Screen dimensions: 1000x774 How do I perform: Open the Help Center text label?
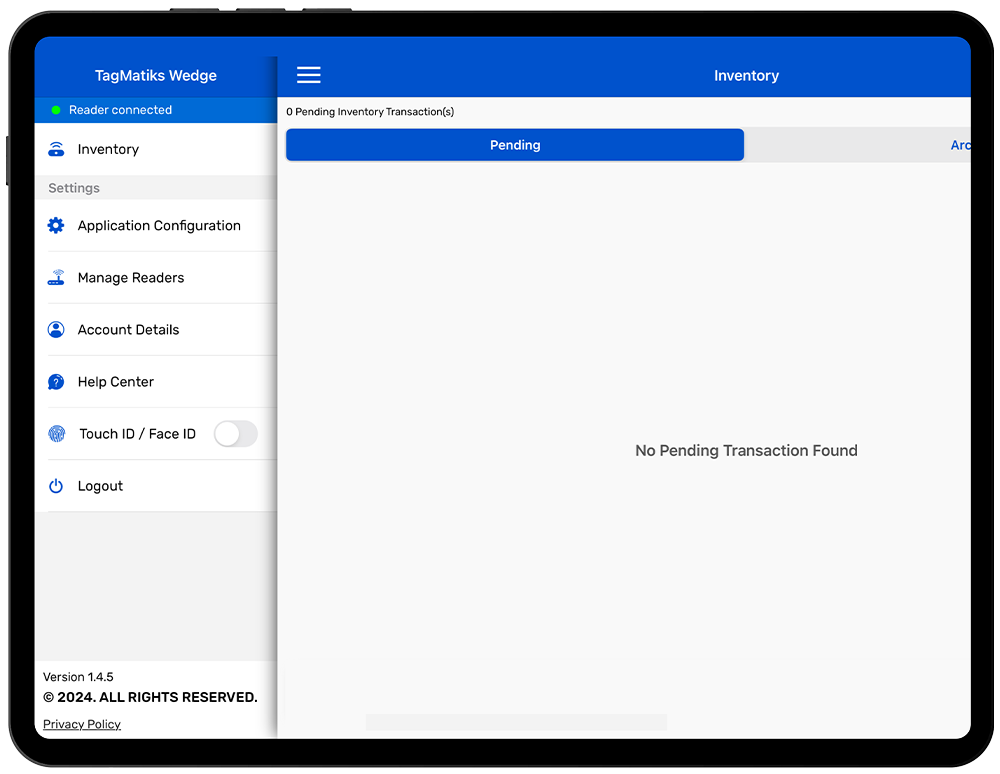(116, 382)
